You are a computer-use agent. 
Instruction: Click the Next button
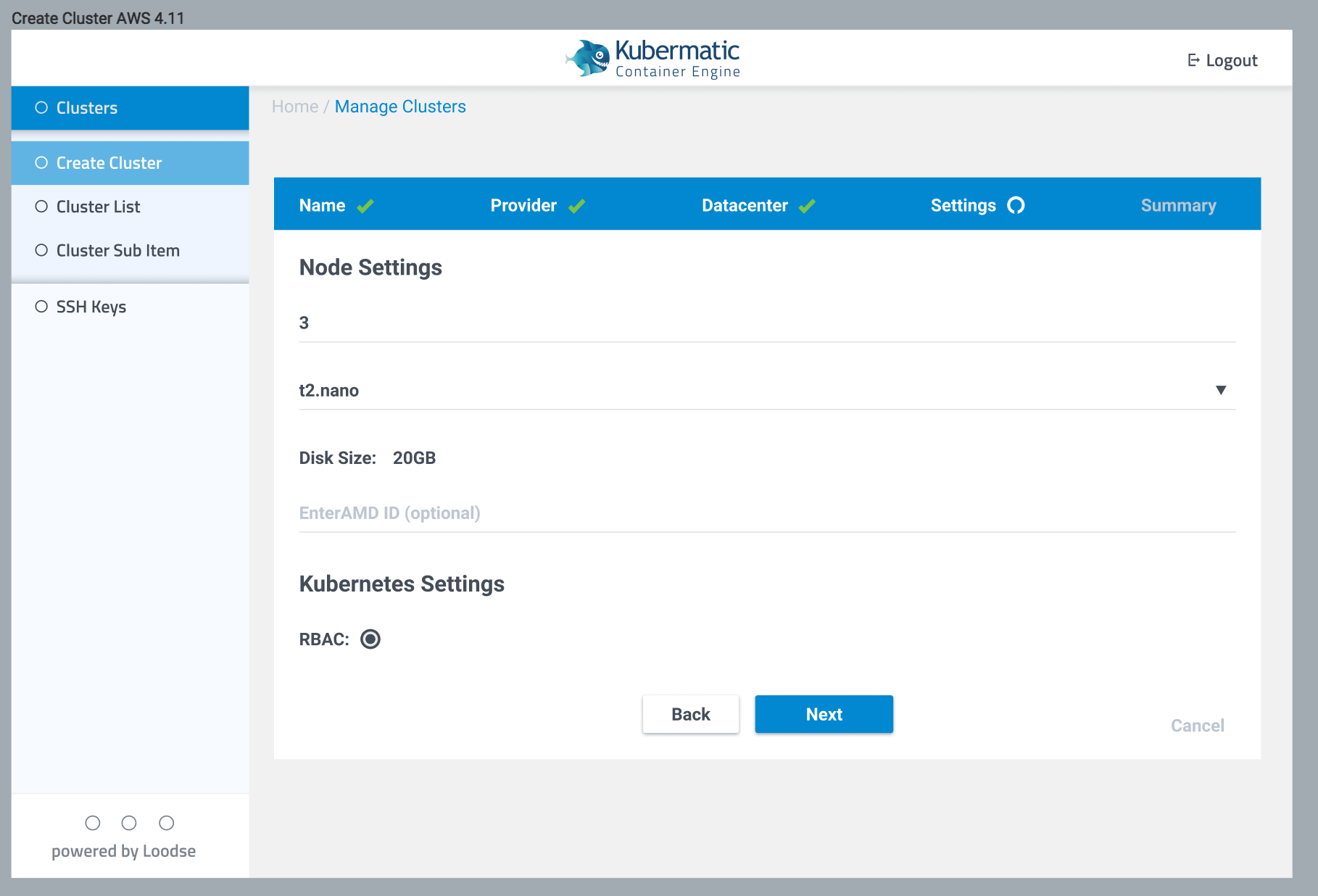coord(824,714)
